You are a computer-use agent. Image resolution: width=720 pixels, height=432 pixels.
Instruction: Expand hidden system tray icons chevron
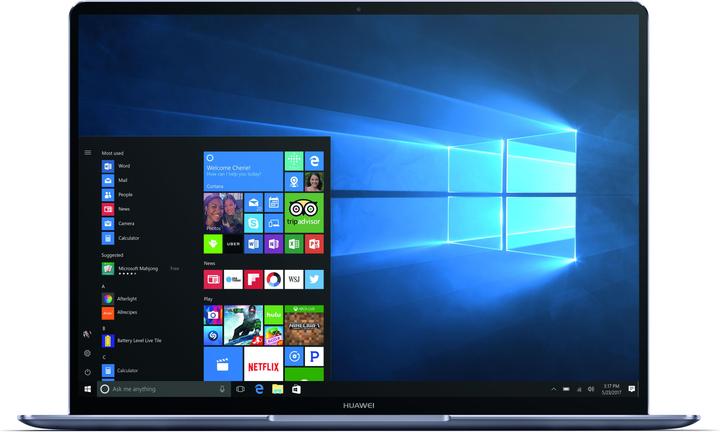point(553,389)
